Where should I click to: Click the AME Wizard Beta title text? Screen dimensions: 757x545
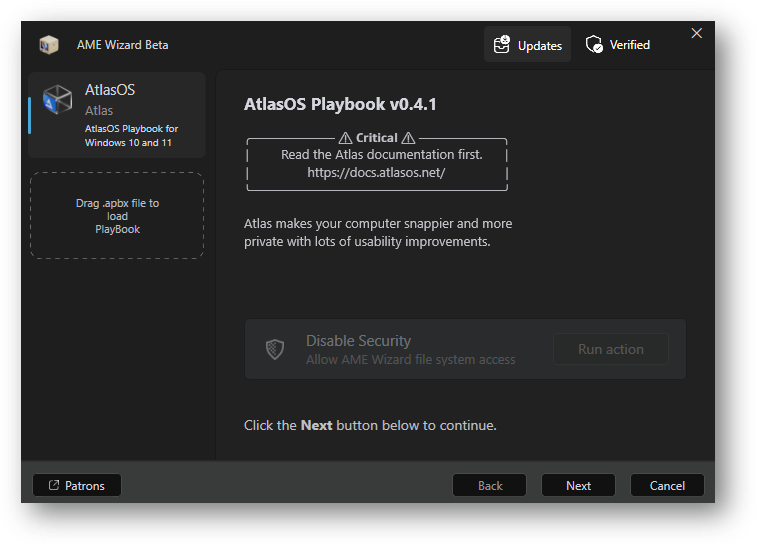[123, 45]
